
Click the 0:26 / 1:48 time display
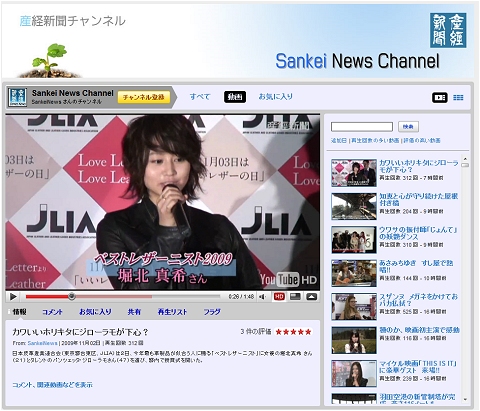tap(241, 297)
